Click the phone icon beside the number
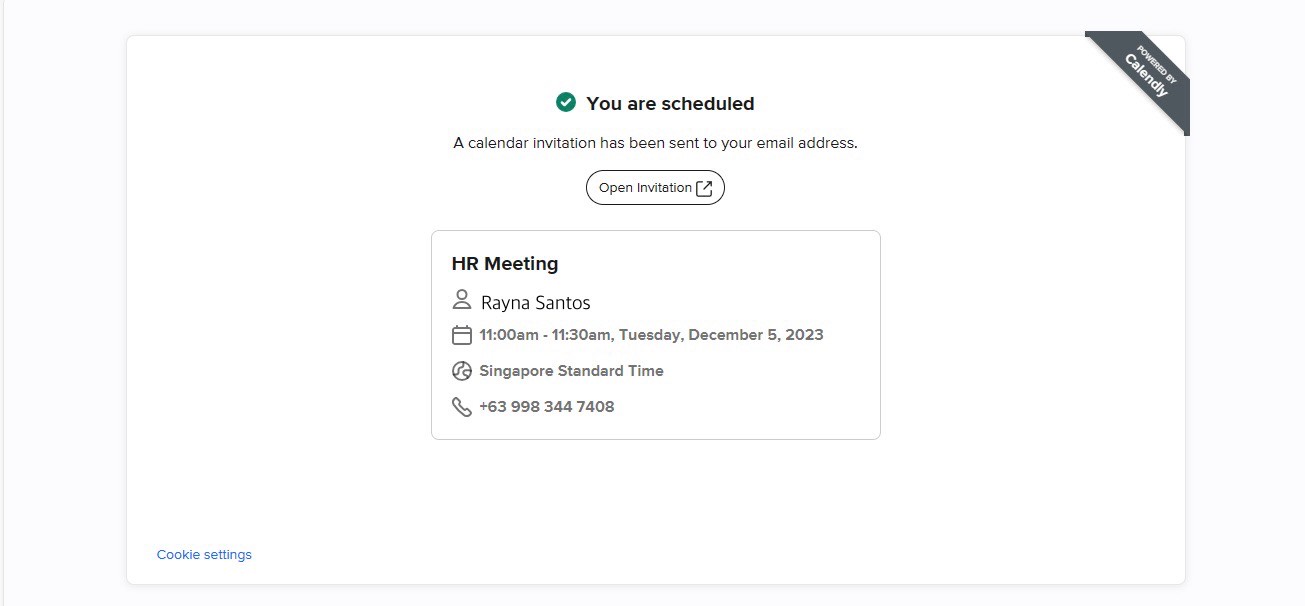The image size is (1305, 606). (x=461, y=407)
